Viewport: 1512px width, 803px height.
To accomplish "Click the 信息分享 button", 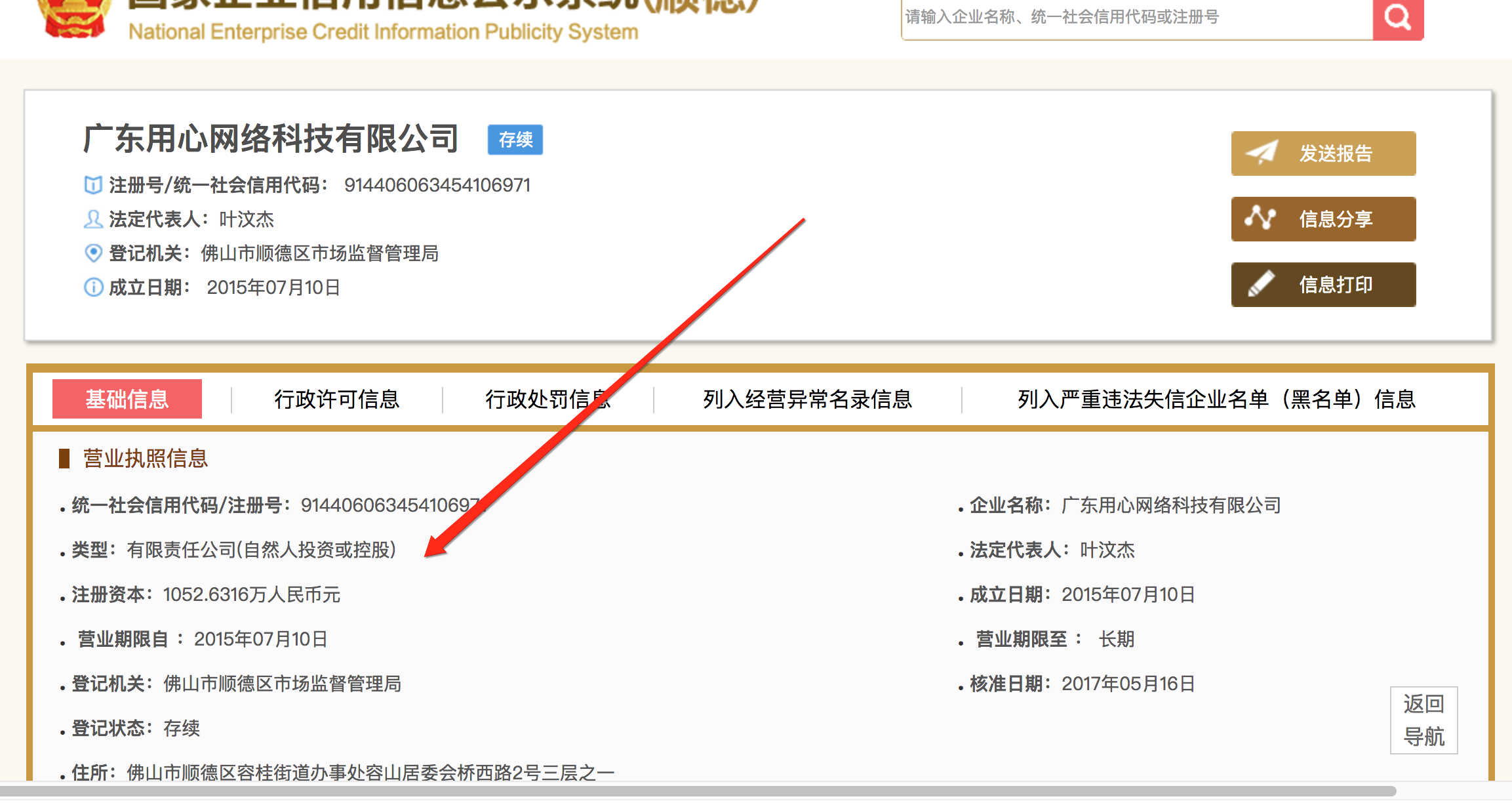I will coord(1323,219).
